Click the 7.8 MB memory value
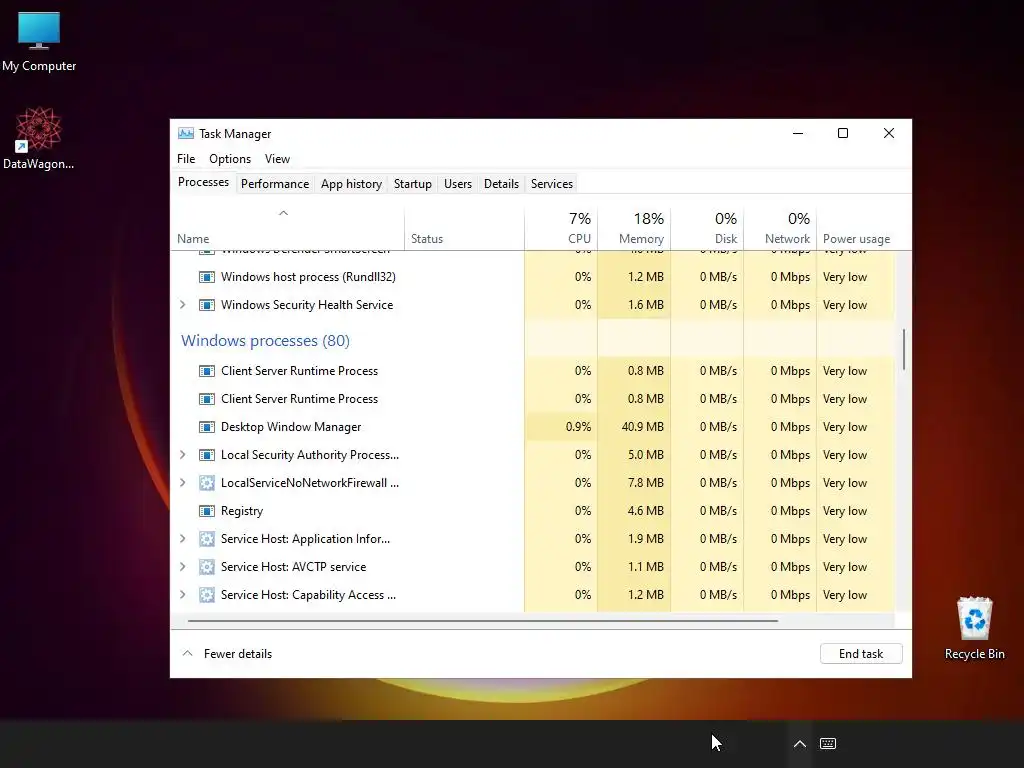The width and height of the screenshot is (1024, 768). click(645, 483)
